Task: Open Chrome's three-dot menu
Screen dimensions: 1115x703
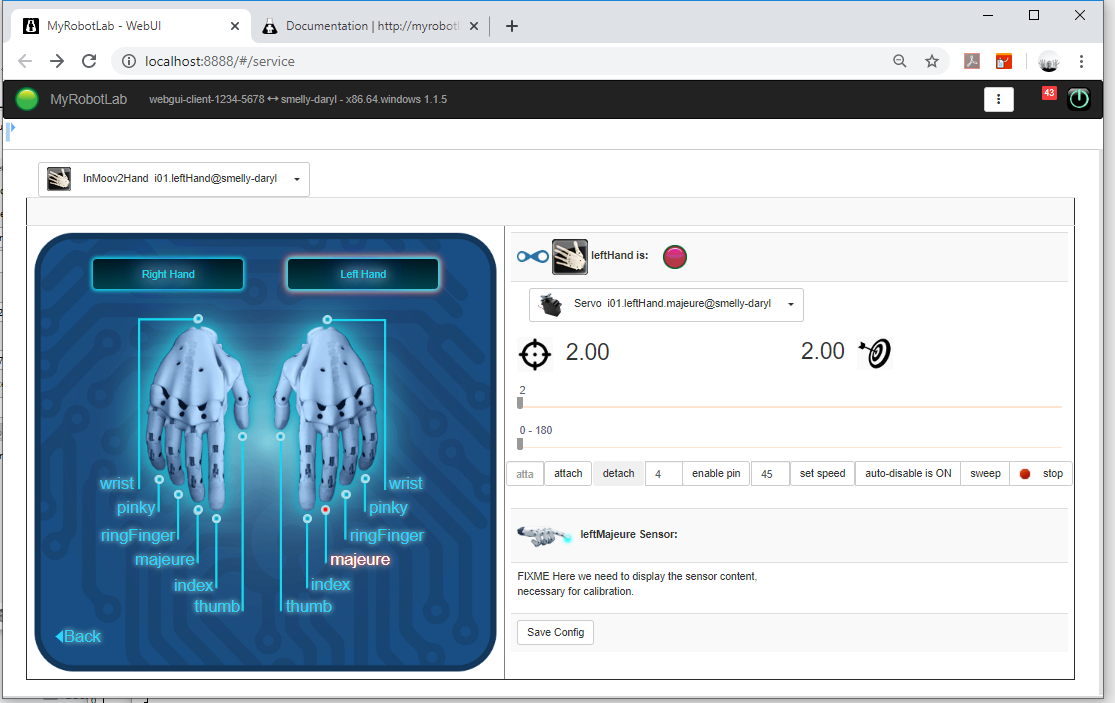Action: point(1081,61)
